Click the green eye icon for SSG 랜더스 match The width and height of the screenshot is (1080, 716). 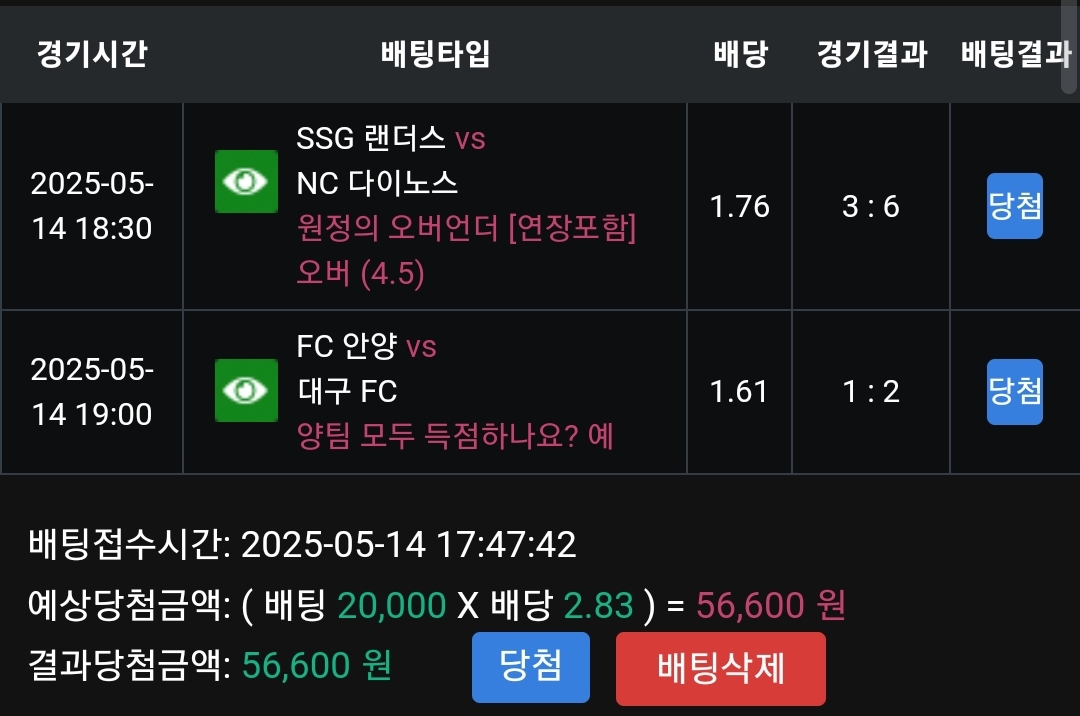coord(246,181)
